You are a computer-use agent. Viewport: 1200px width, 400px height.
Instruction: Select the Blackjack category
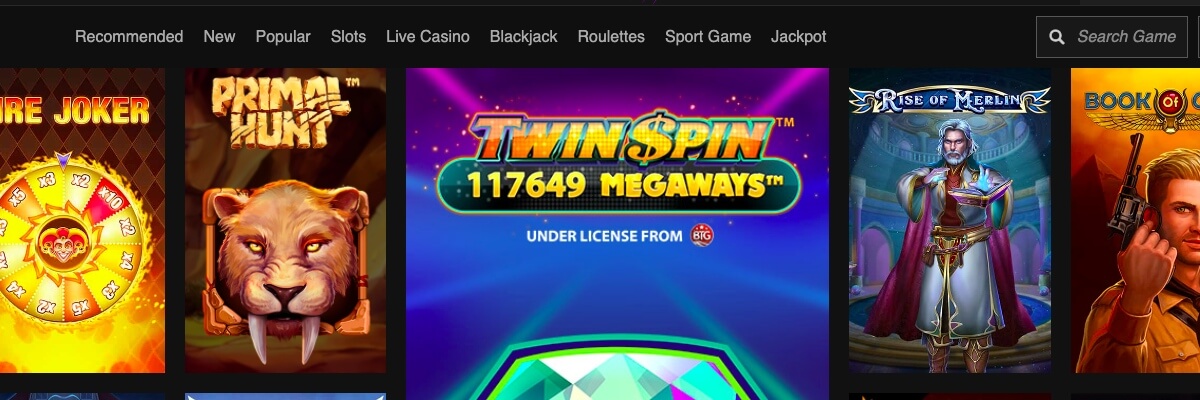[524, 36]
